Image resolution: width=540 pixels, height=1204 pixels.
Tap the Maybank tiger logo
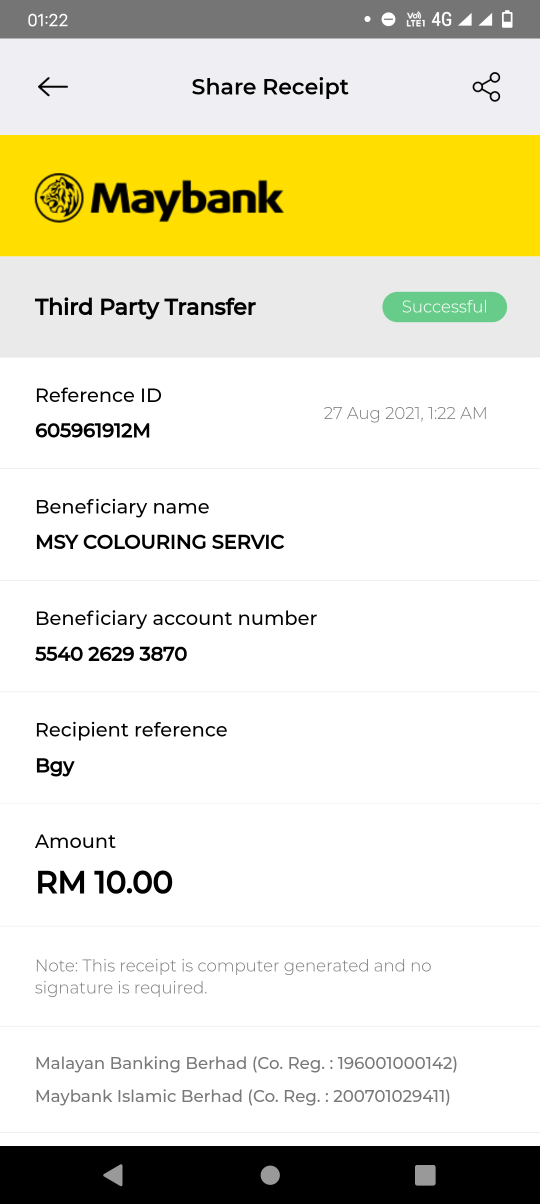[59, 197]
